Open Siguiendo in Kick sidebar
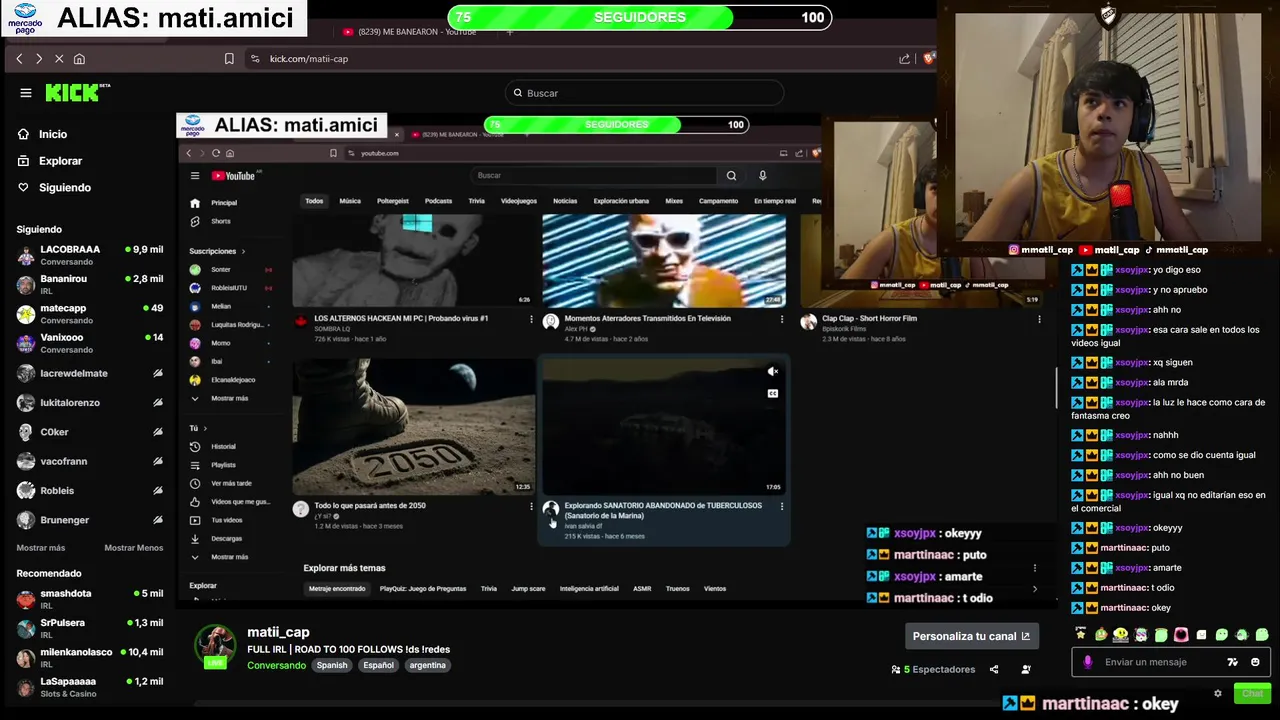Viewport: 1280px width, 720px height. click(54, 188)
